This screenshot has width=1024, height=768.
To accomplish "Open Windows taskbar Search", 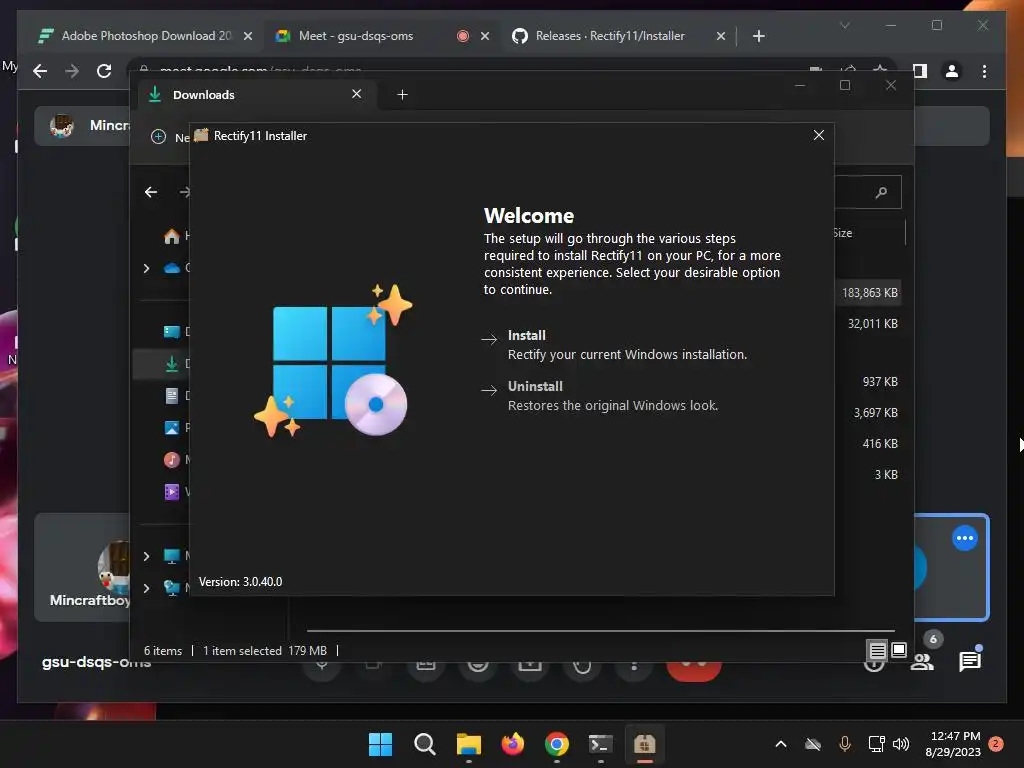I will (424, 744).
